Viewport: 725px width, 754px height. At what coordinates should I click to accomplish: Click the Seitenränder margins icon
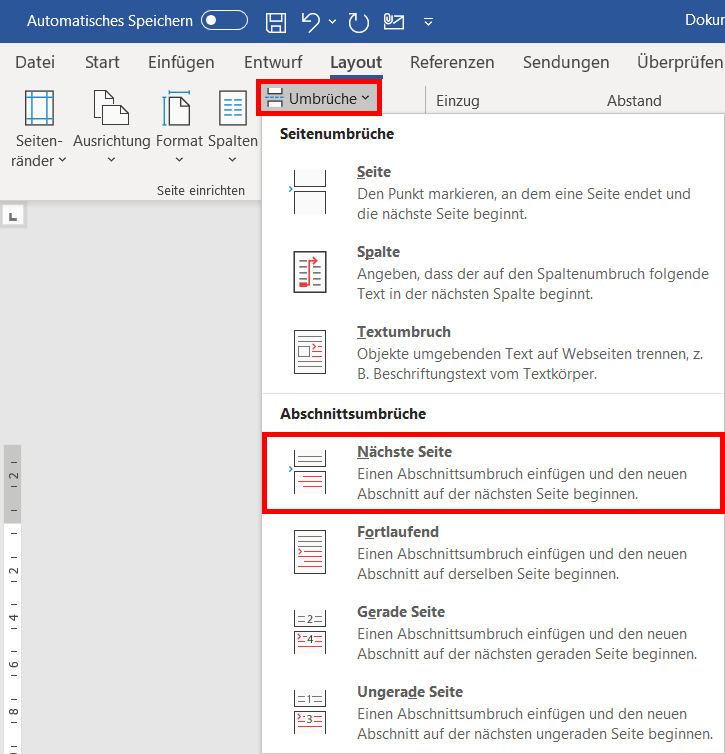39,109
